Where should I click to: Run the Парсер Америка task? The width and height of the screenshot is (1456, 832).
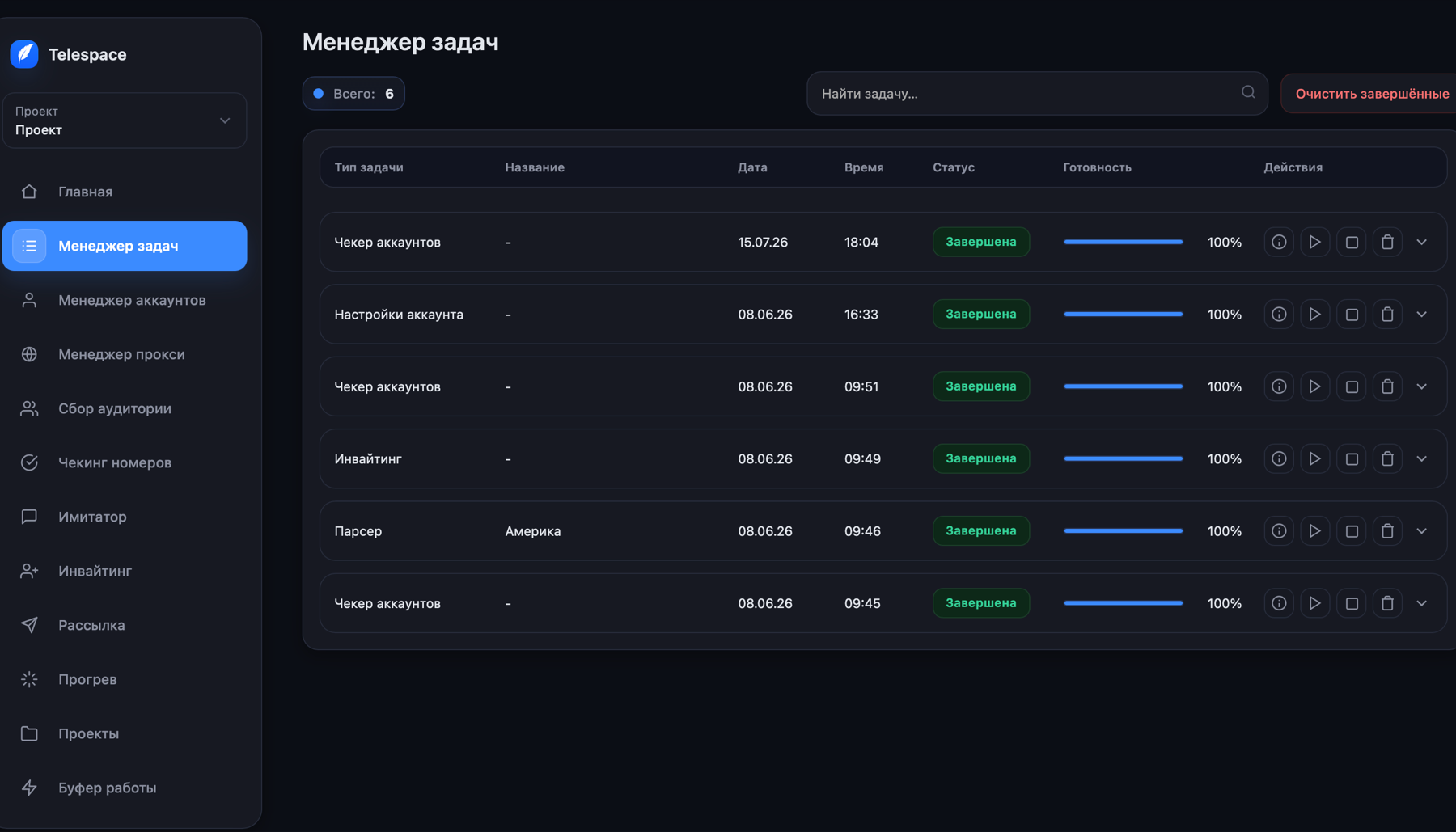tap(1315, 531)
